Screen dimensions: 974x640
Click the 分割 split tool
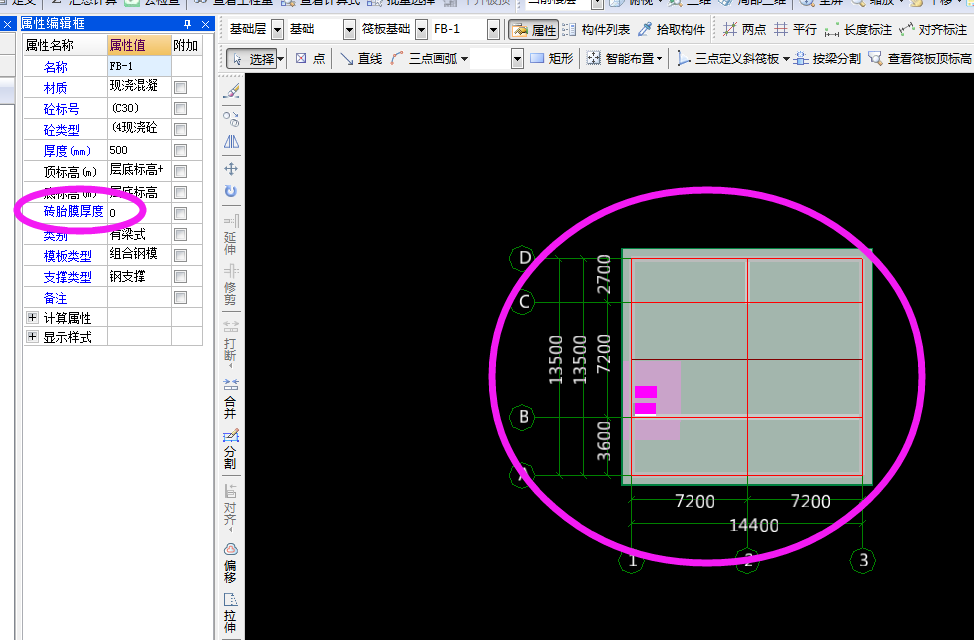(x=230, y=450)
